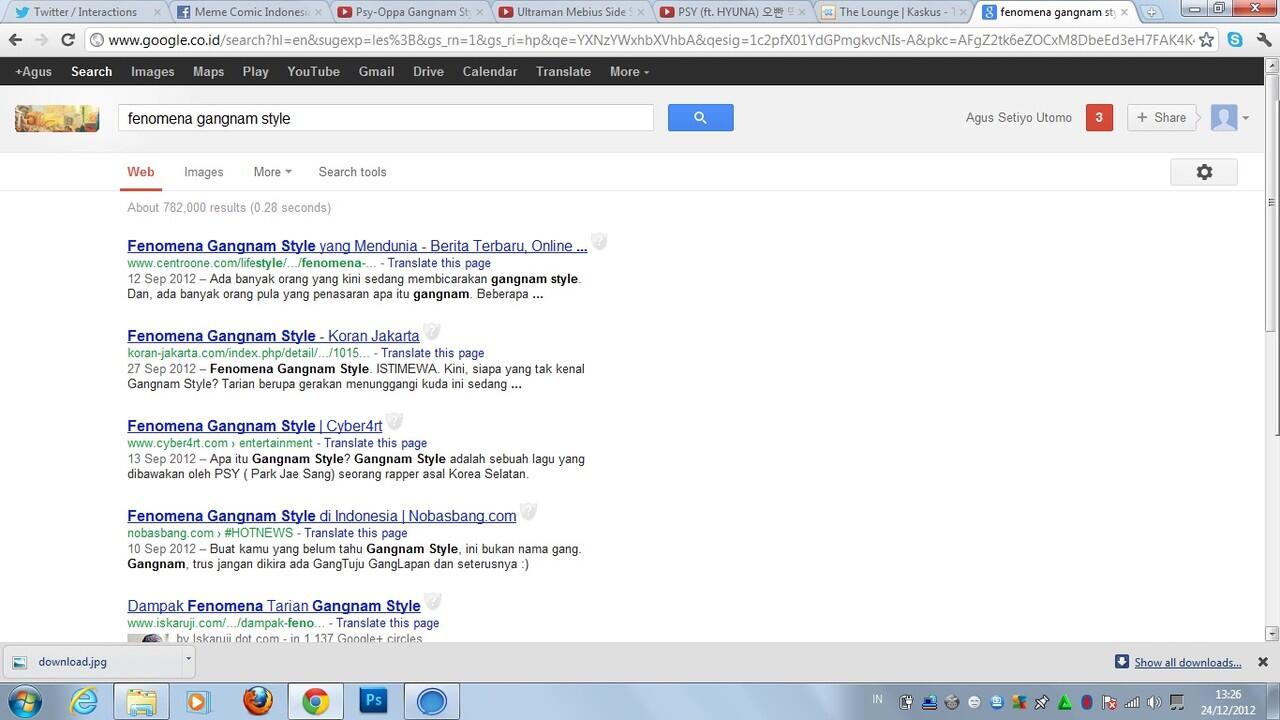
Task: Click the Google doodle logo
Action: point(57,118)
